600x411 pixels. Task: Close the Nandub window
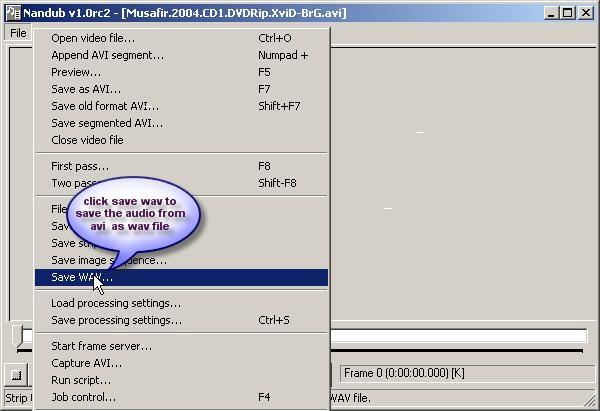(x=586, y=13)
